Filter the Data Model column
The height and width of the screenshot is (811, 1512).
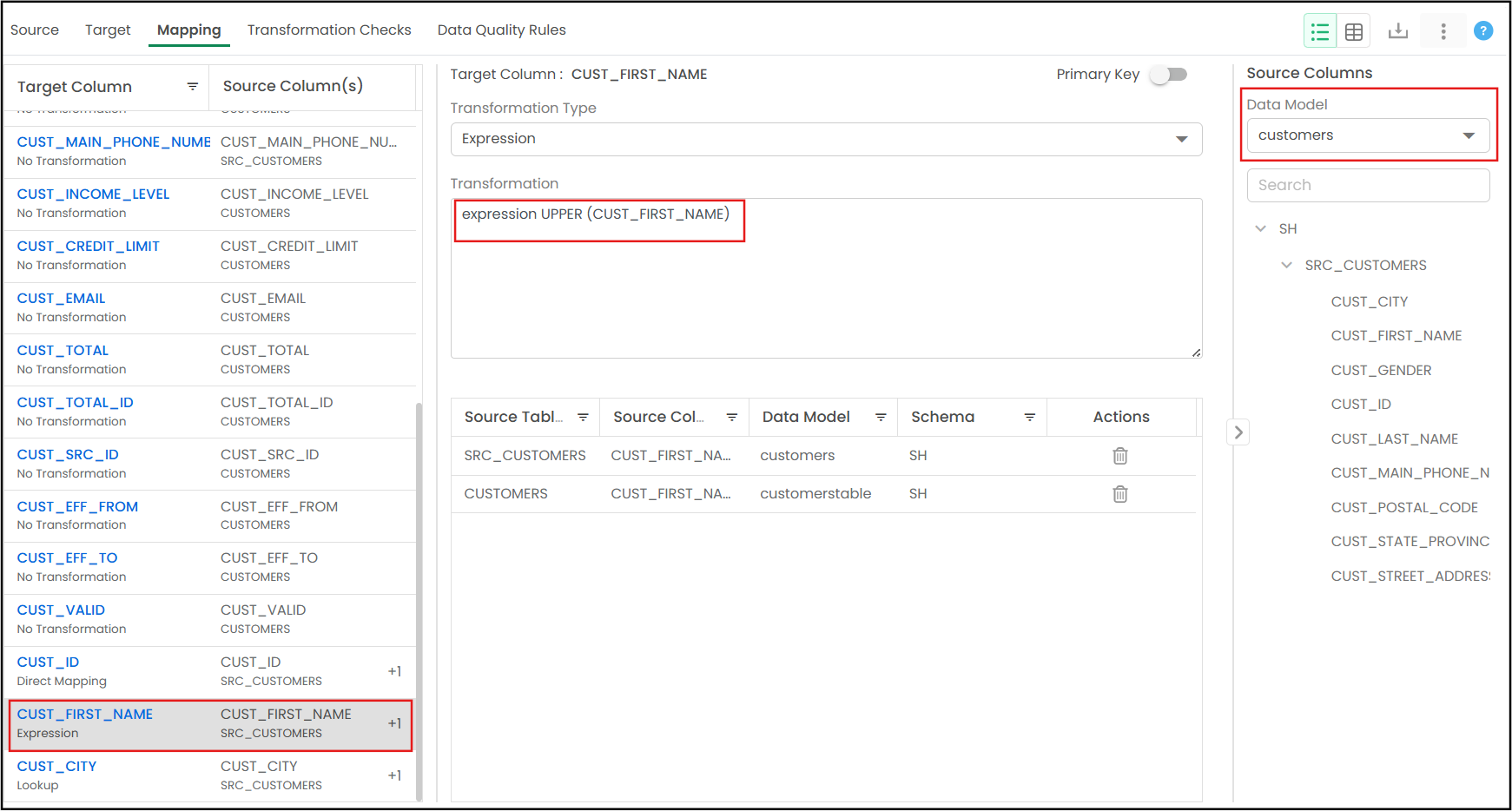[881, 418]
